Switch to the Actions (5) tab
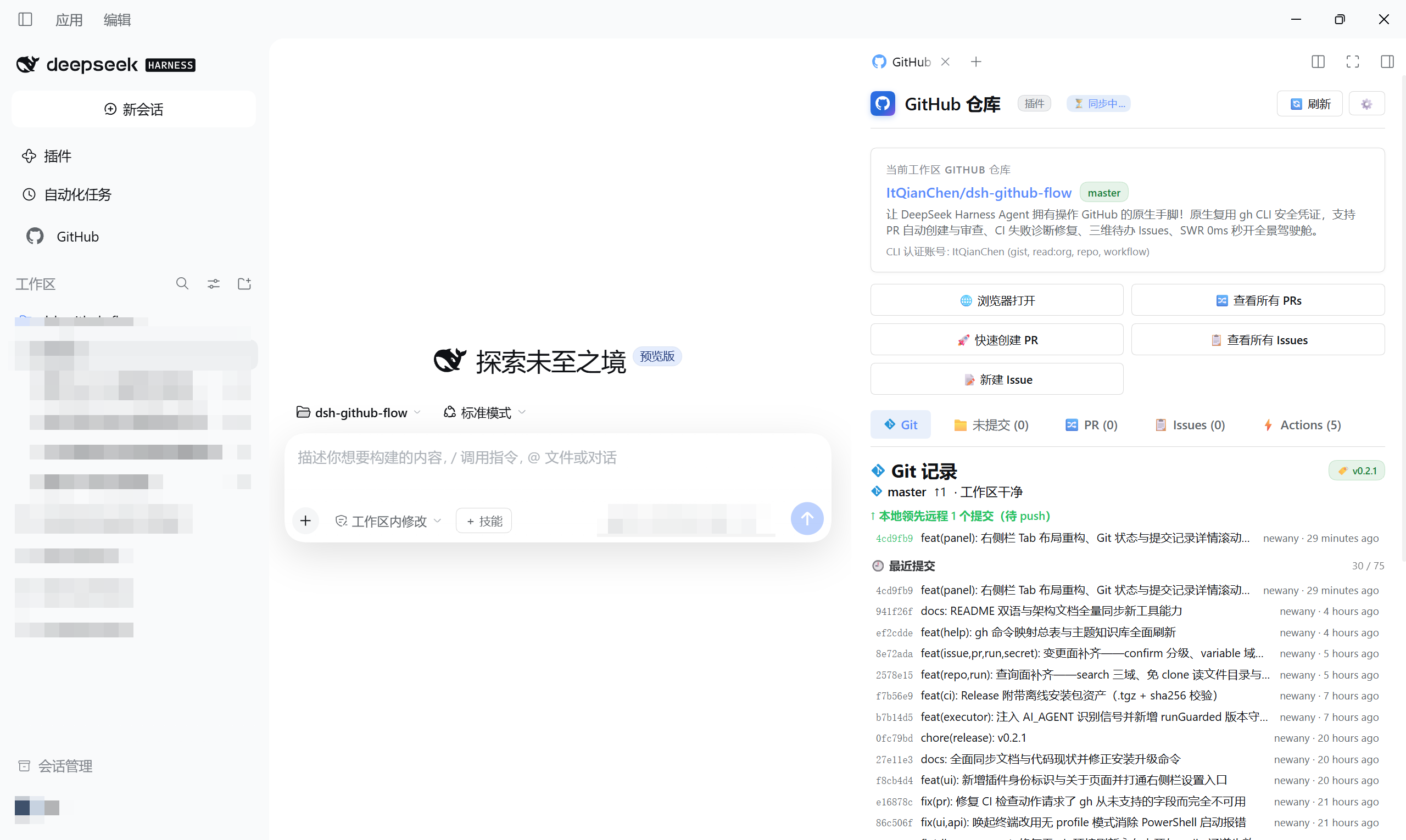The image size is (1406, 840). 1302,424
